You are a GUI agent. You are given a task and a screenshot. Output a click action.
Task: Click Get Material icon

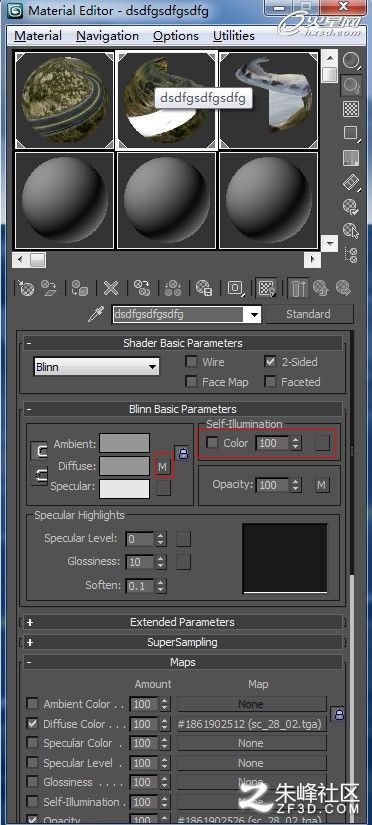26,288
